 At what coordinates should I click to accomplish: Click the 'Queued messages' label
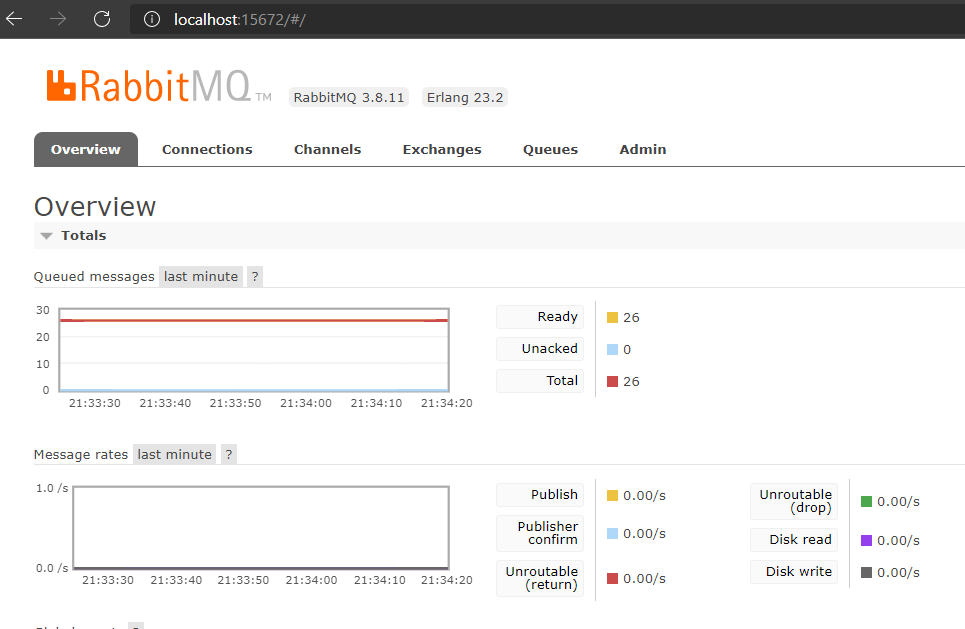click(x=94, y=276)
